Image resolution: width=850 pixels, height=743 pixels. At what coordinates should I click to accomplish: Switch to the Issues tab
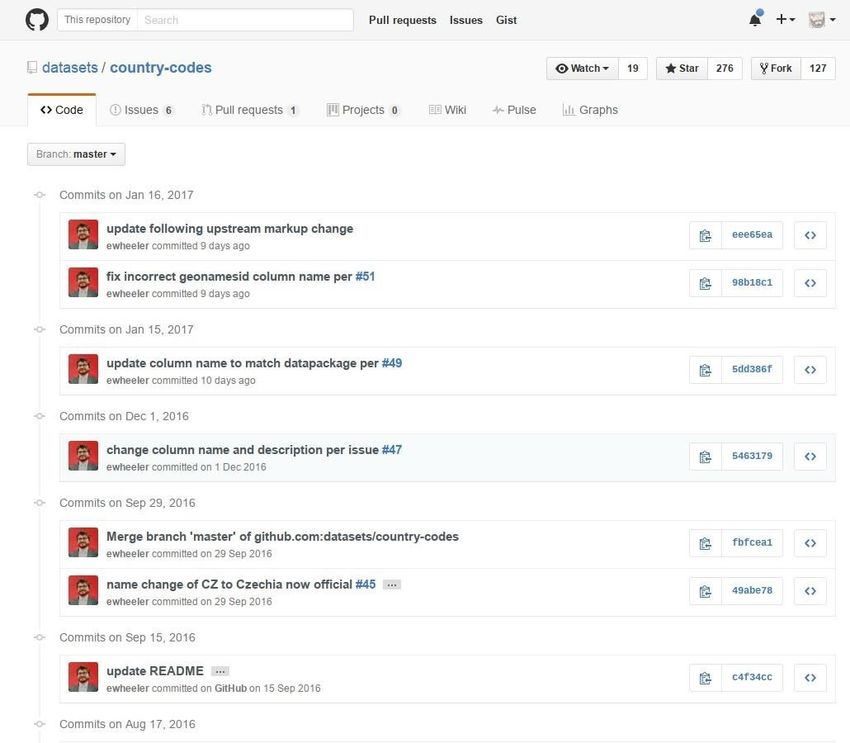coord(141,110)
